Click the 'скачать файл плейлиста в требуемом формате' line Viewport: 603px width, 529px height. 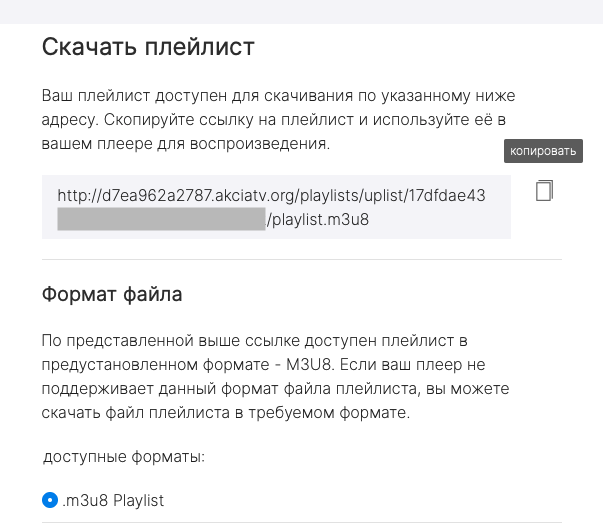(x=226, y=413)
